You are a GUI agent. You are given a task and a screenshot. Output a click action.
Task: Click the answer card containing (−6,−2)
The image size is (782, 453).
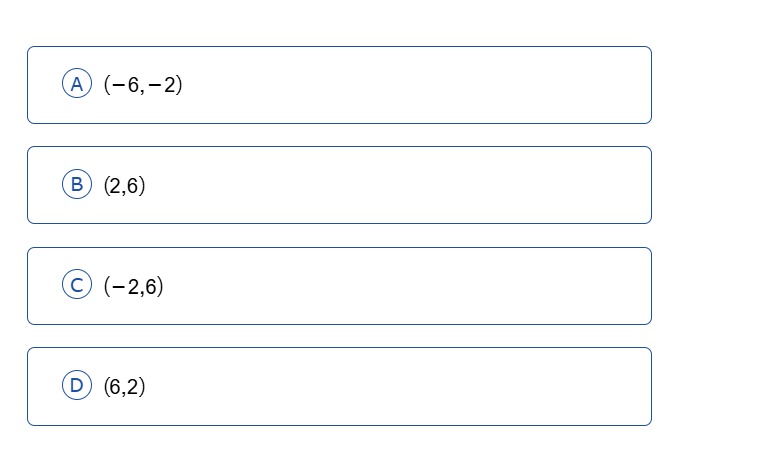[x=339, y=85]
